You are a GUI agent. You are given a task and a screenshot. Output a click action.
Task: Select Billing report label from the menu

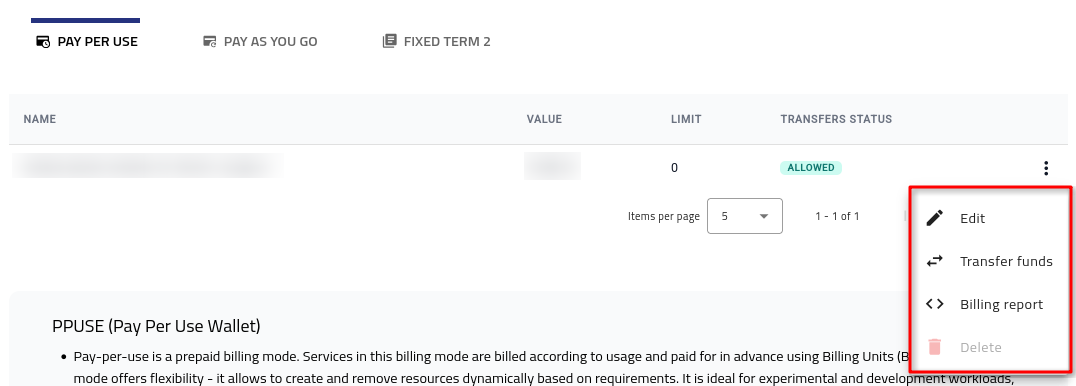click(1001, 304)
